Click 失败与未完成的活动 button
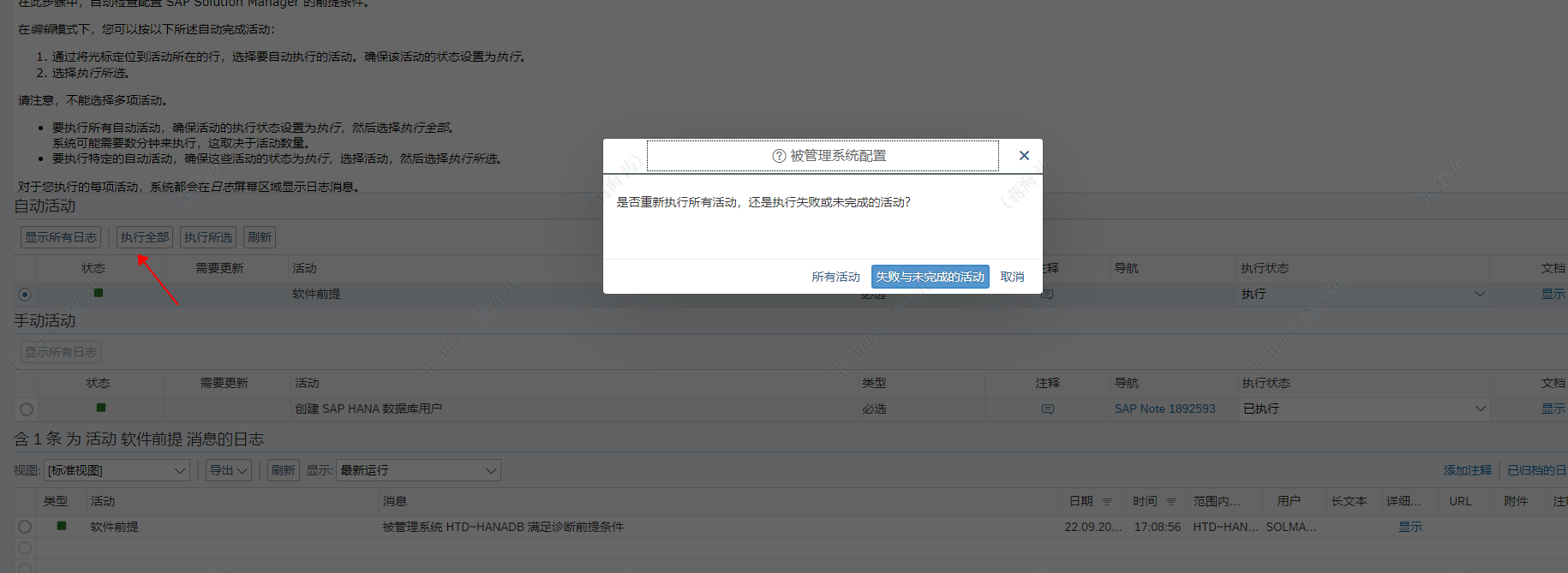The width and height of the screenshot is (1568, 573). coord(930,277)
